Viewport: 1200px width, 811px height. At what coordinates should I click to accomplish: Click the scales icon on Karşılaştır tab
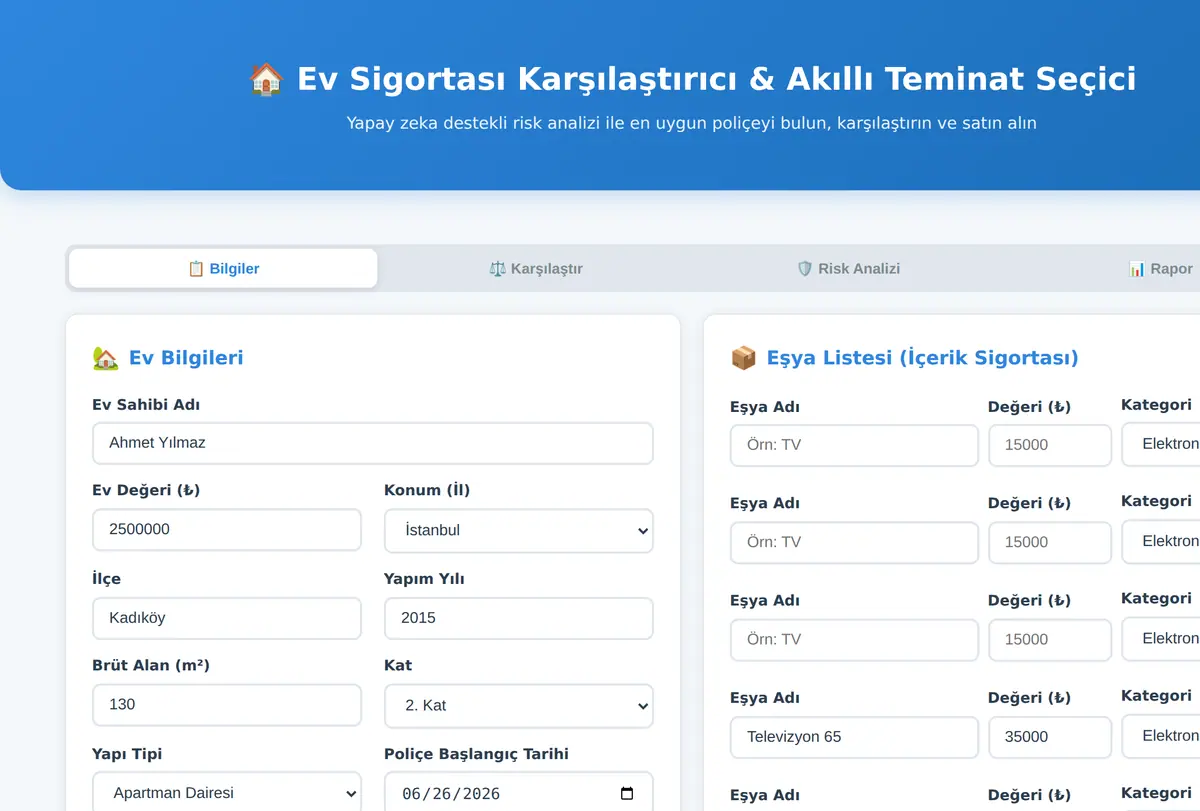497,268
